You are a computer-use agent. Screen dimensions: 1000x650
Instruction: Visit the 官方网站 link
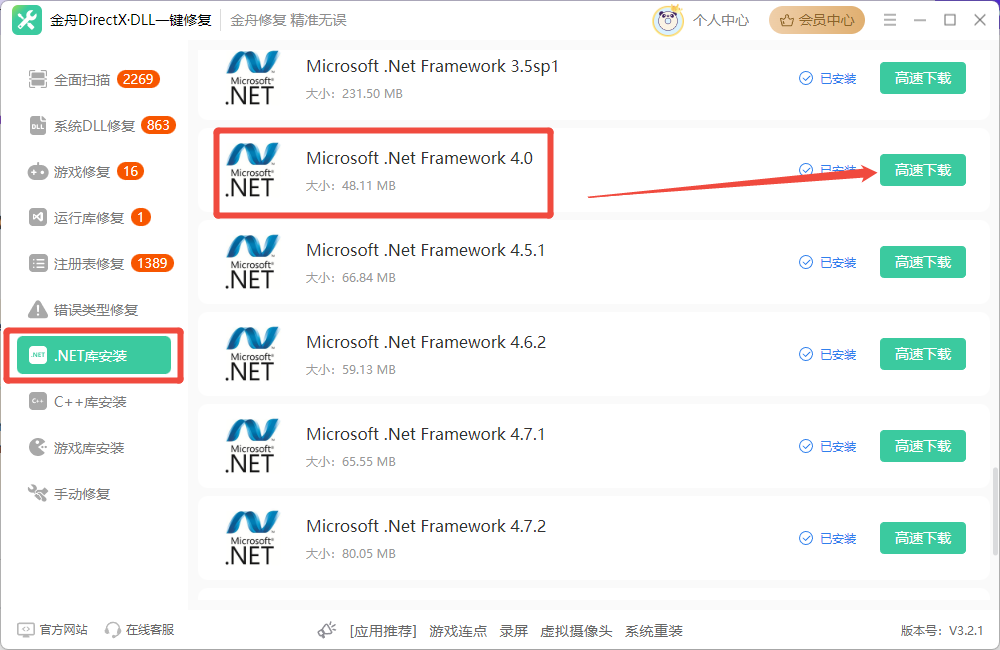click(x=64, y=630)
